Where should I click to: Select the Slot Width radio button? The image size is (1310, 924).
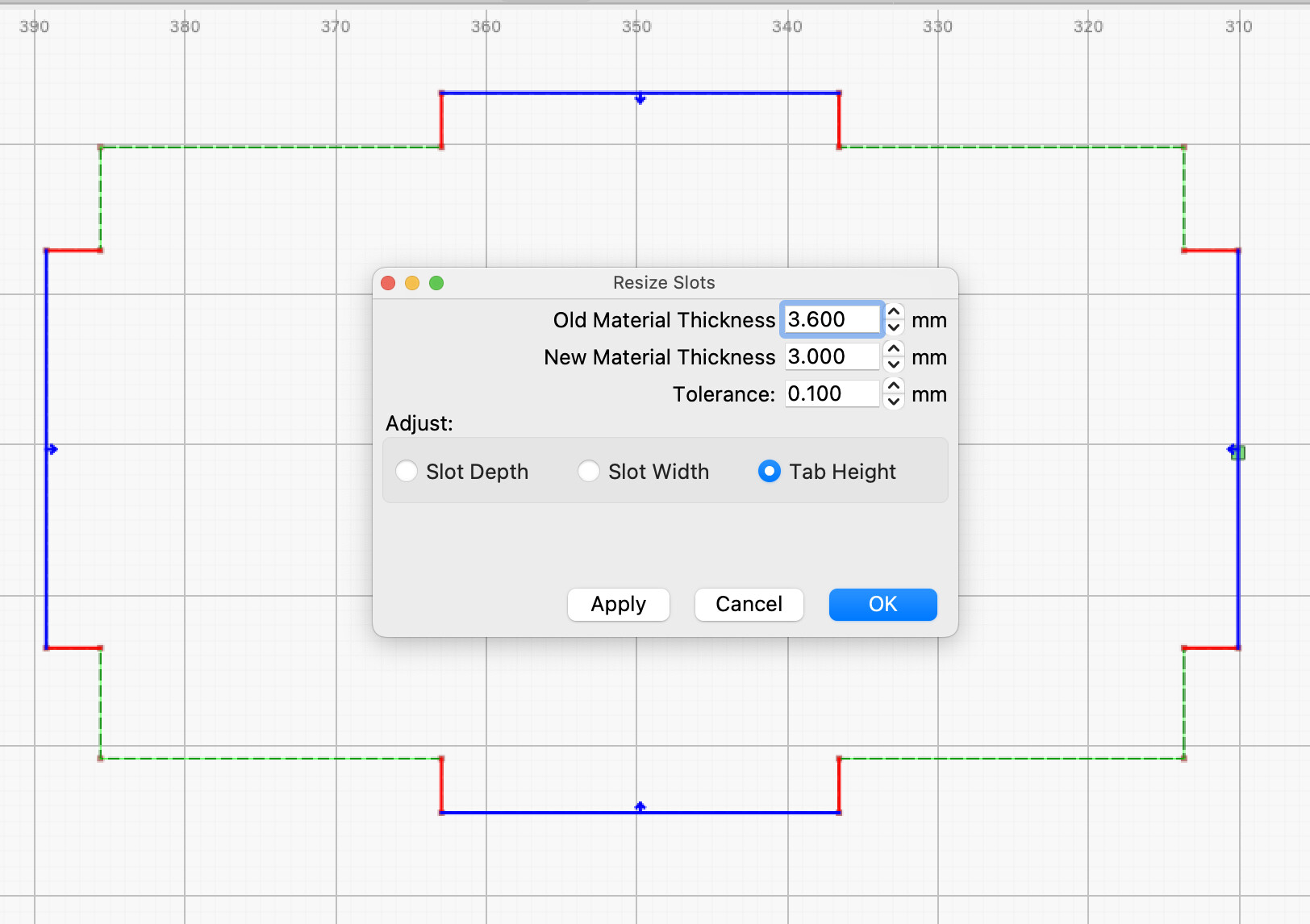(x=589, y=471)
